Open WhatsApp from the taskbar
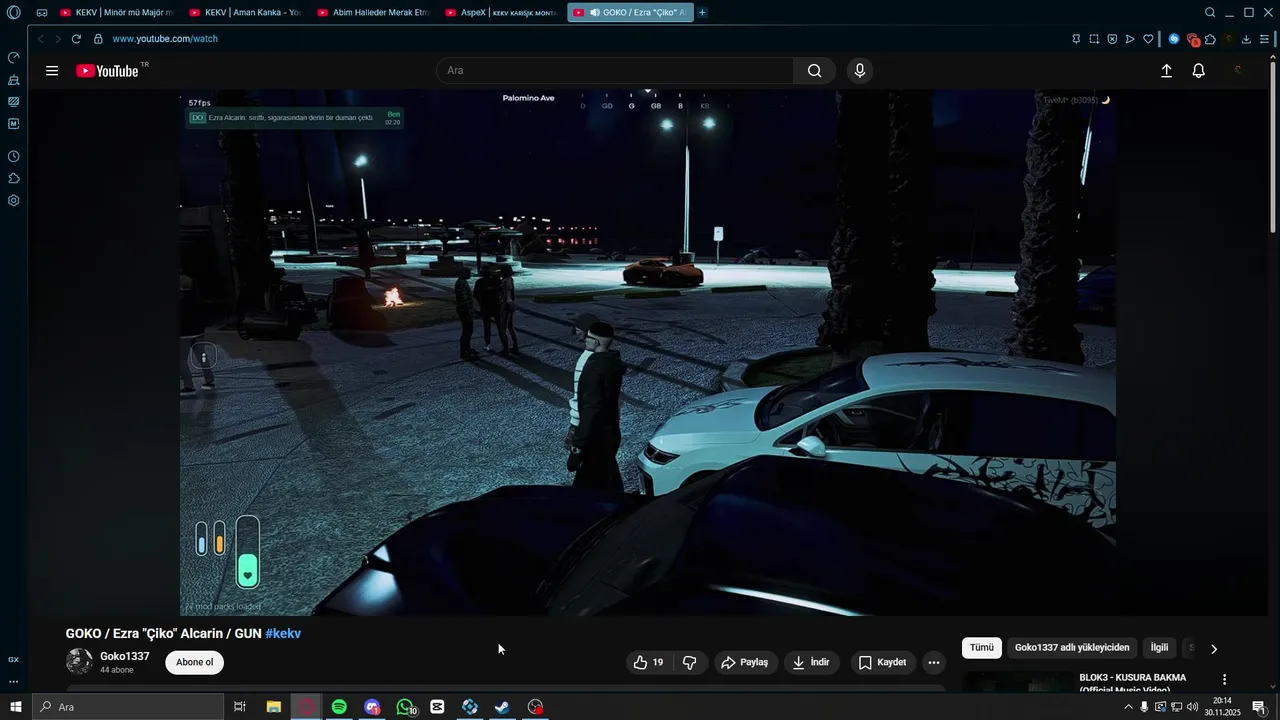Image resolution: width=1280 pixels, height=720 pixels. click(405, 707)
